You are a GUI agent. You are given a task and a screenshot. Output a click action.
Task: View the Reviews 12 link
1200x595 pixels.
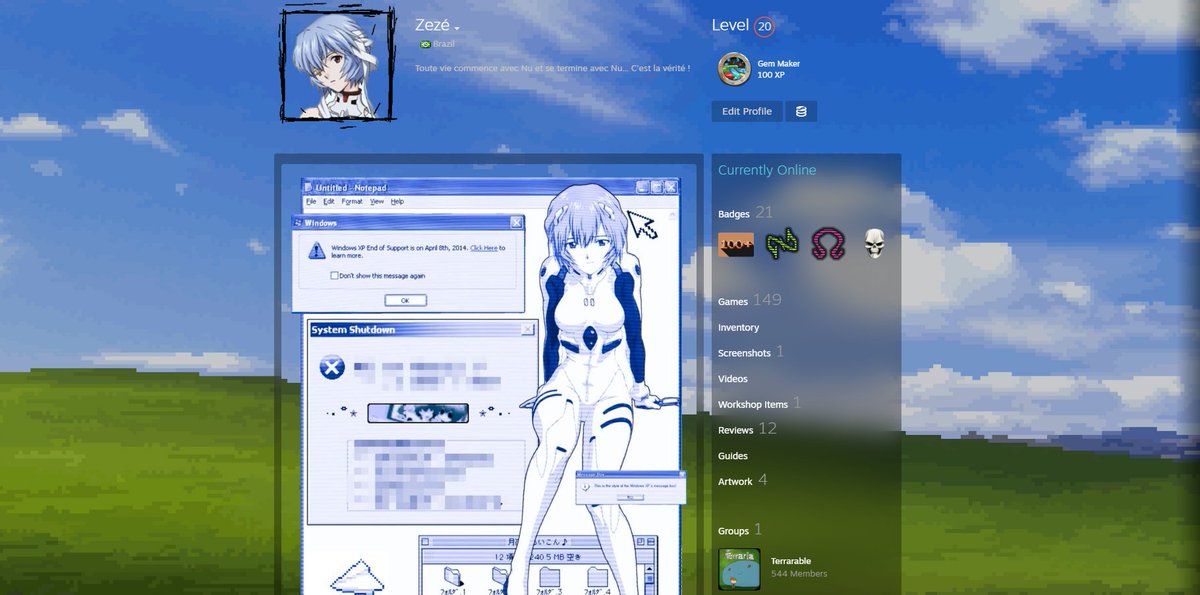(747, 429)
